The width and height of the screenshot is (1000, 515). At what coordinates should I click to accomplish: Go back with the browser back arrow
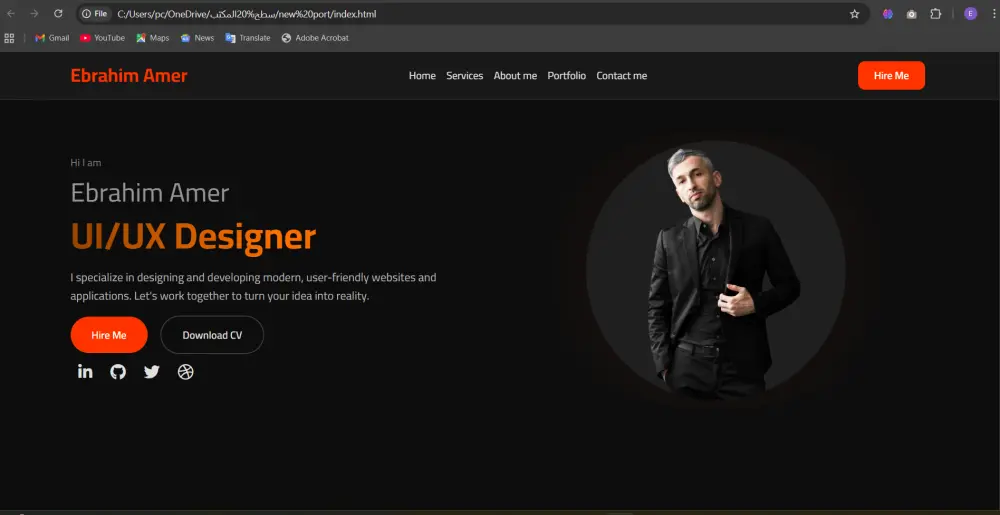(x=11, y=13)
